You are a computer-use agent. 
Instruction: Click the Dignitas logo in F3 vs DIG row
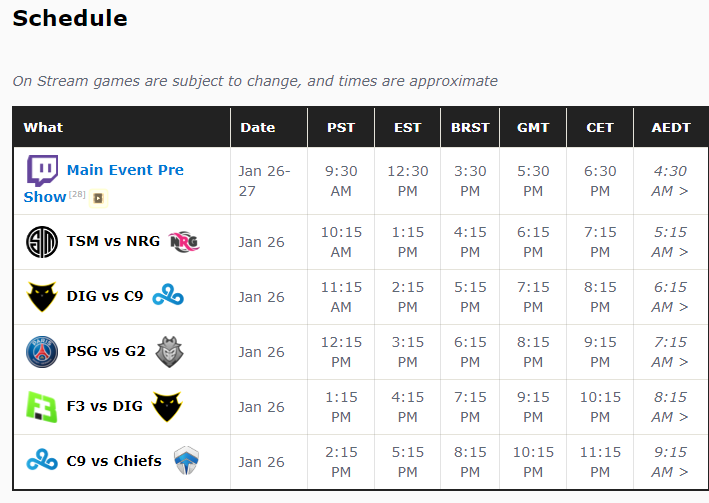[x=167, y=407]
